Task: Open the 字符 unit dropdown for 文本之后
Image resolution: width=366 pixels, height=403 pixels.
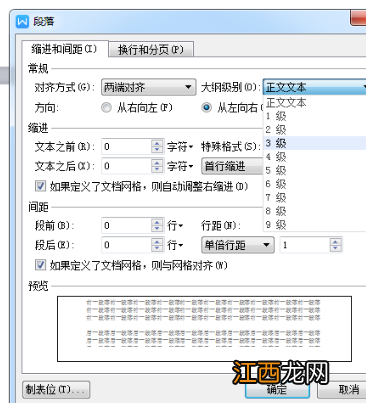Action: click(180, 166)
